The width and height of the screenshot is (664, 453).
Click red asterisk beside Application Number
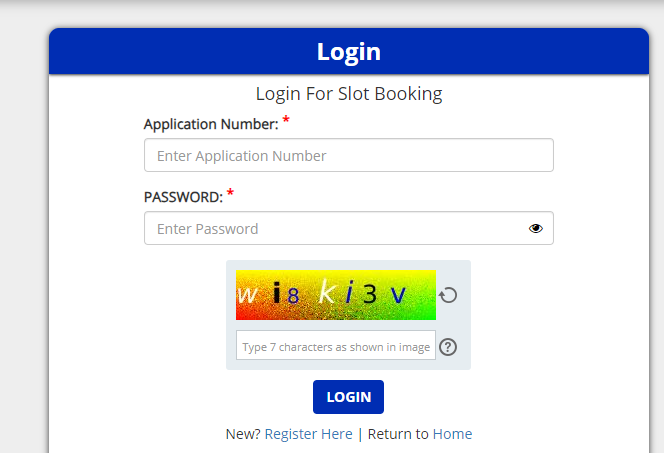coord(286,119)
